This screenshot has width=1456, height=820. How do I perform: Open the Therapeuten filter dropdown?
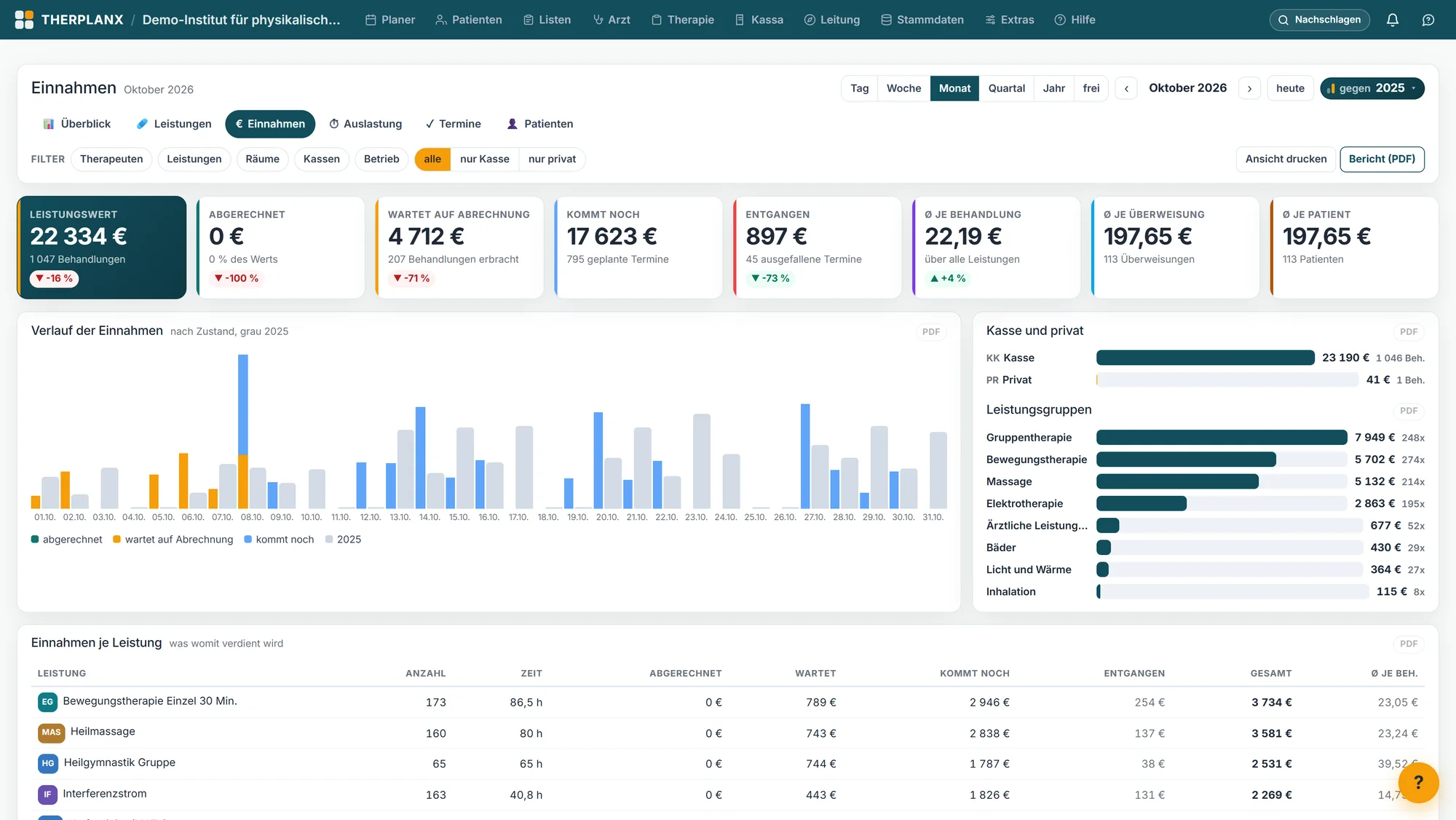coord(111,159)
